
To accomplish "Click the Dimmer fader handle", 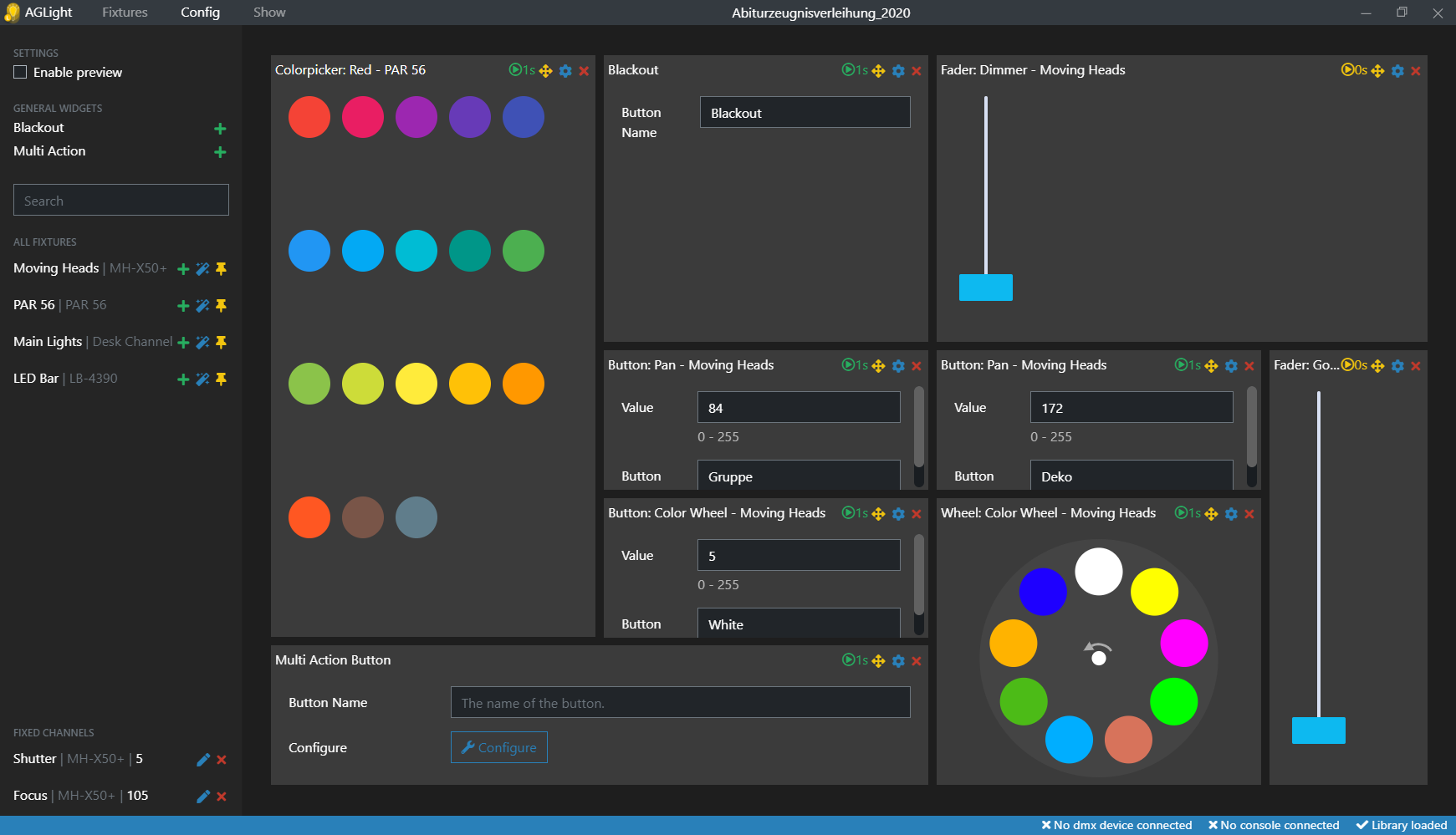I will click(986, 288).
